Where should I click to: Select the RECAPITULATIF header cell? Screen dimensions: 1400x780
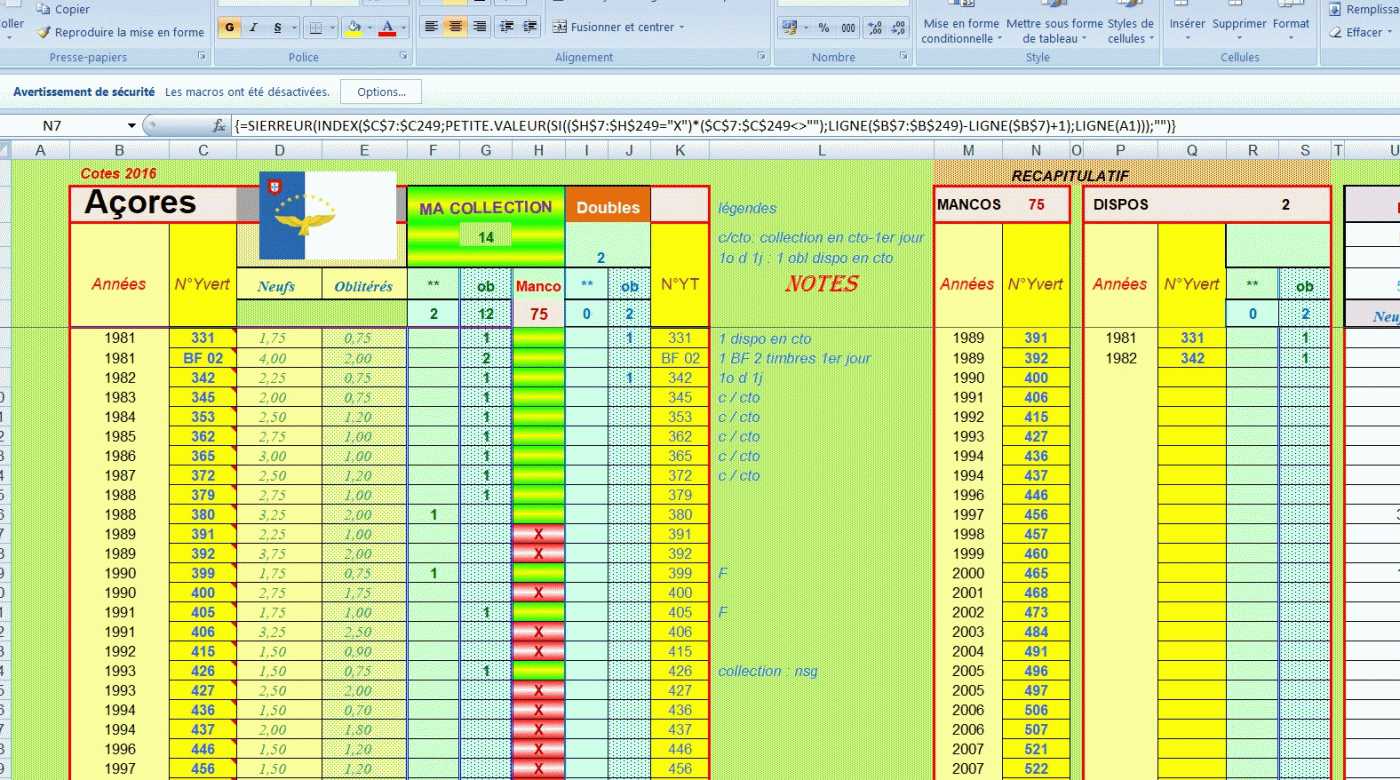[1071, 176]
